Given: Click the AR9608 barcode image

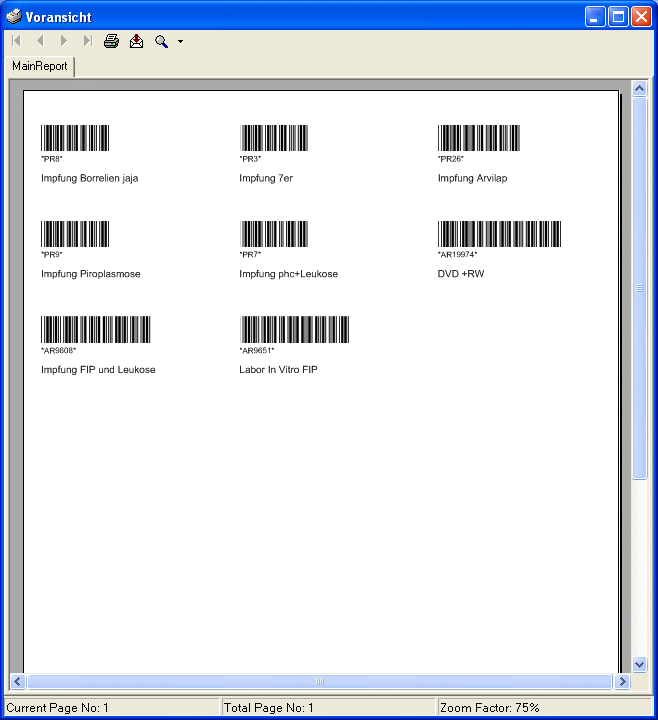Looking at the screenshot, I should tap(96, 329).
